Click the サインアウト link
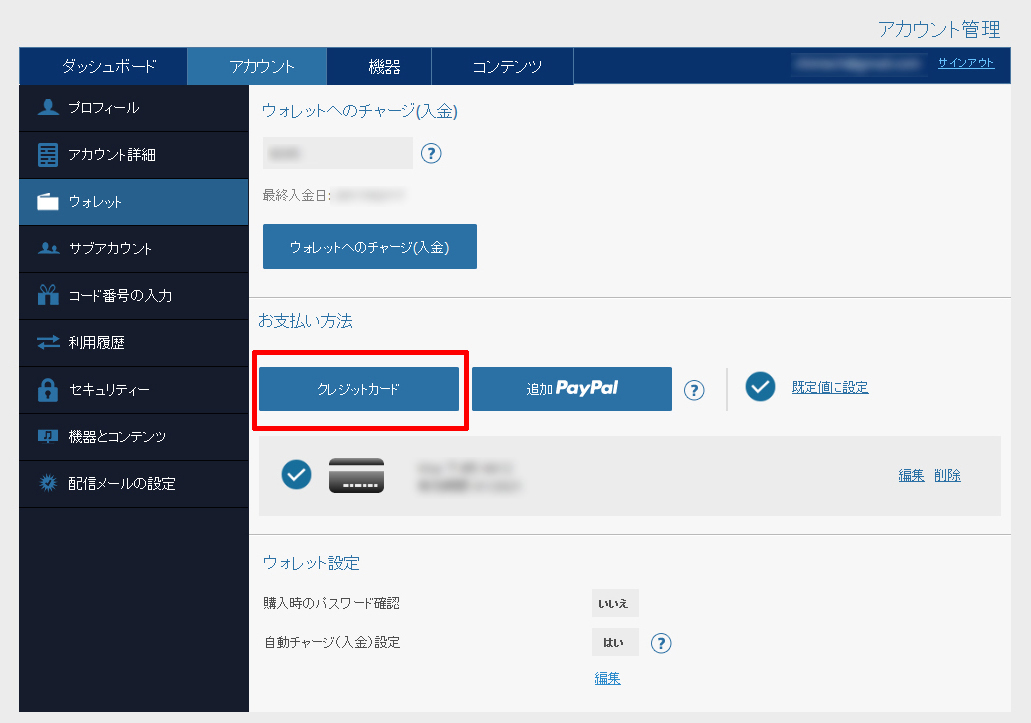The height and width of the screenshot is (723, 1031). click(966, 63)
